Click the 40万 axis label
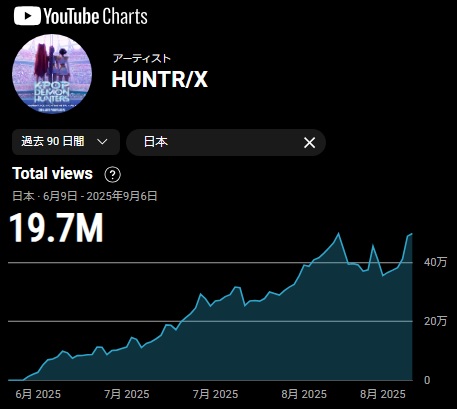Screen dimensions: 457x409 [435, 262]
